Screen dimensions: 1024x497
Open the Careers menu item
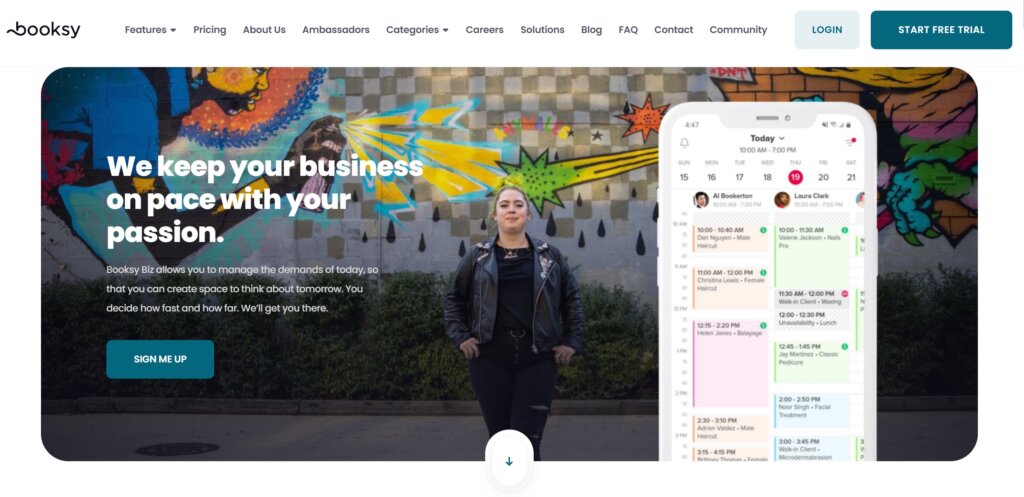pos(485,29)
